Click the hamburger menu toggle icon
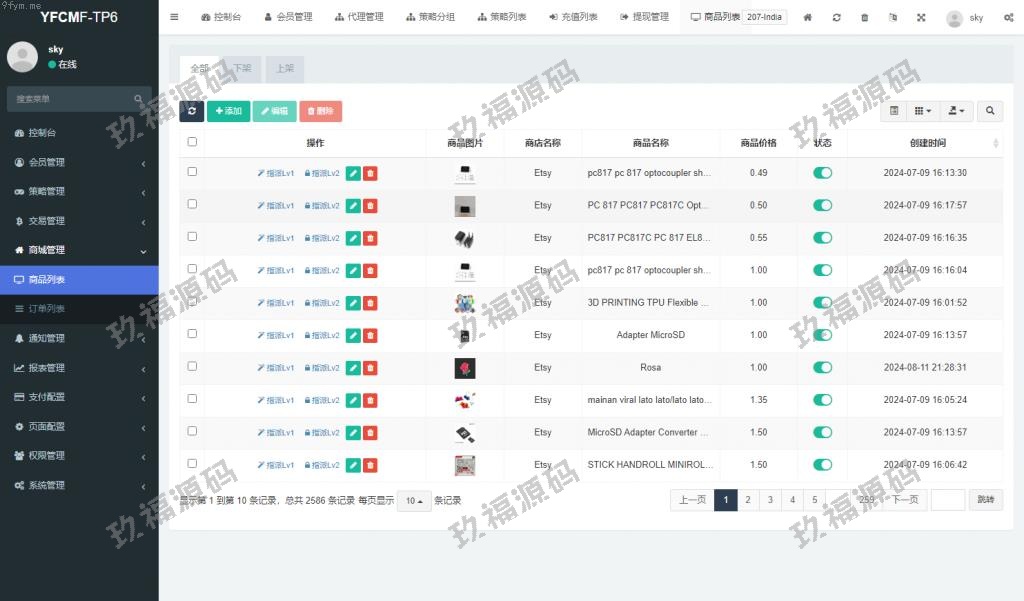This screenshot has height=601, width=1024. (x=175, y=17)
